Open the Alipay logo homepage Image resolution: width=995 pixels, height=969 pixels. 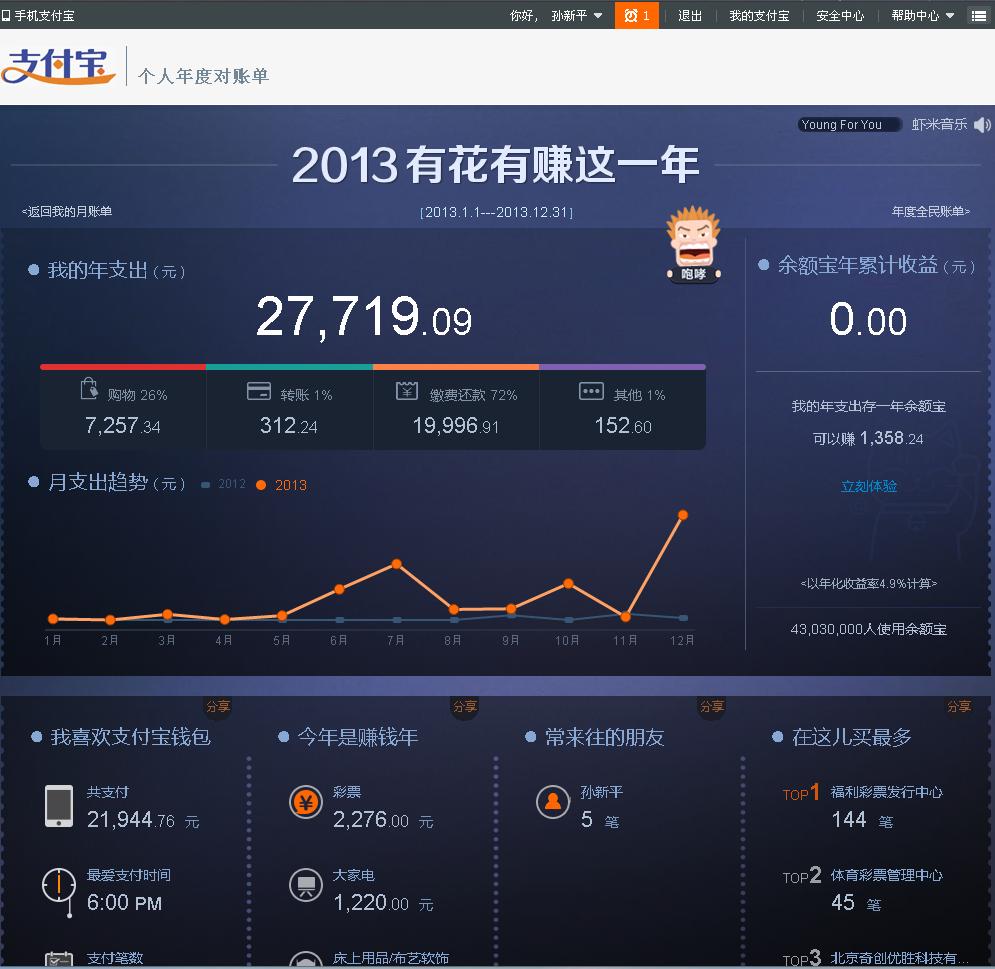[x=58, y=66]
